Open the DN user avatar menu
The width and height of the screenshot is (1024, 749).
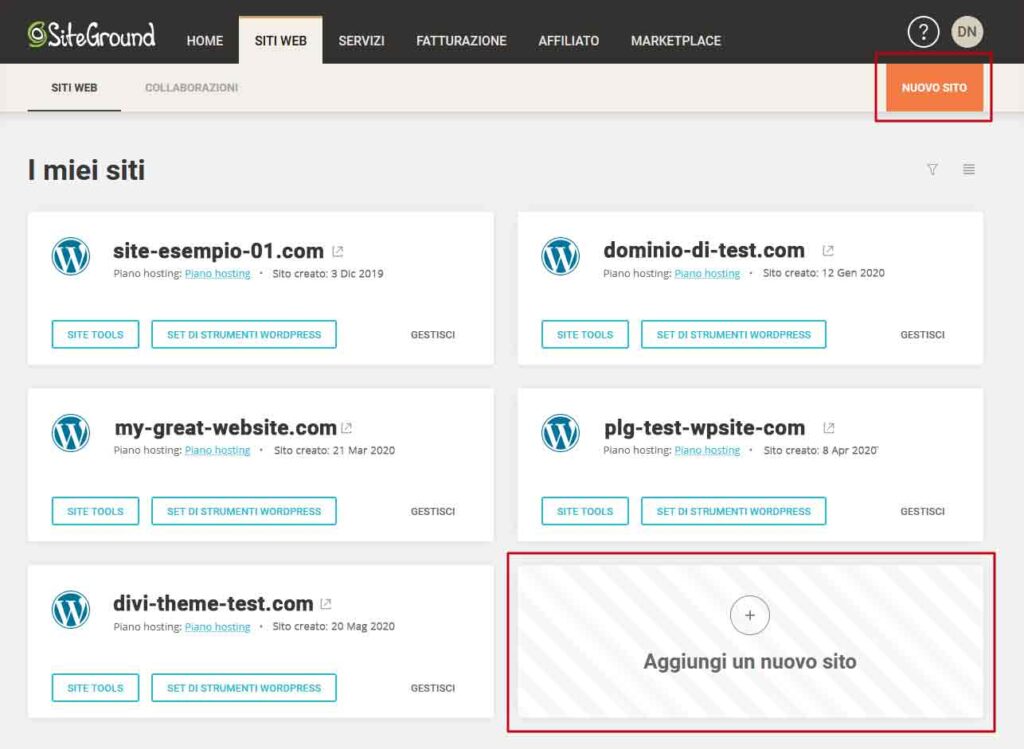(x=967, y=32)
